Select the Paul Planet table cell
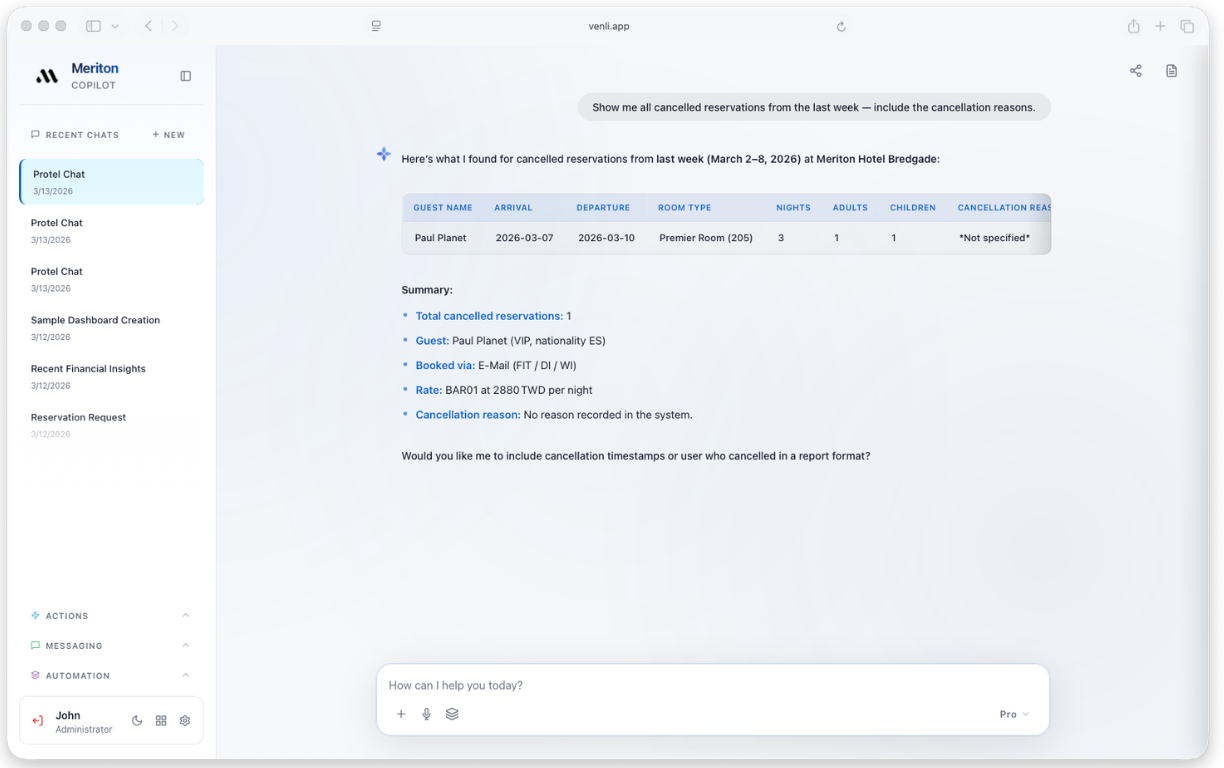 click(x=441, y=238)
